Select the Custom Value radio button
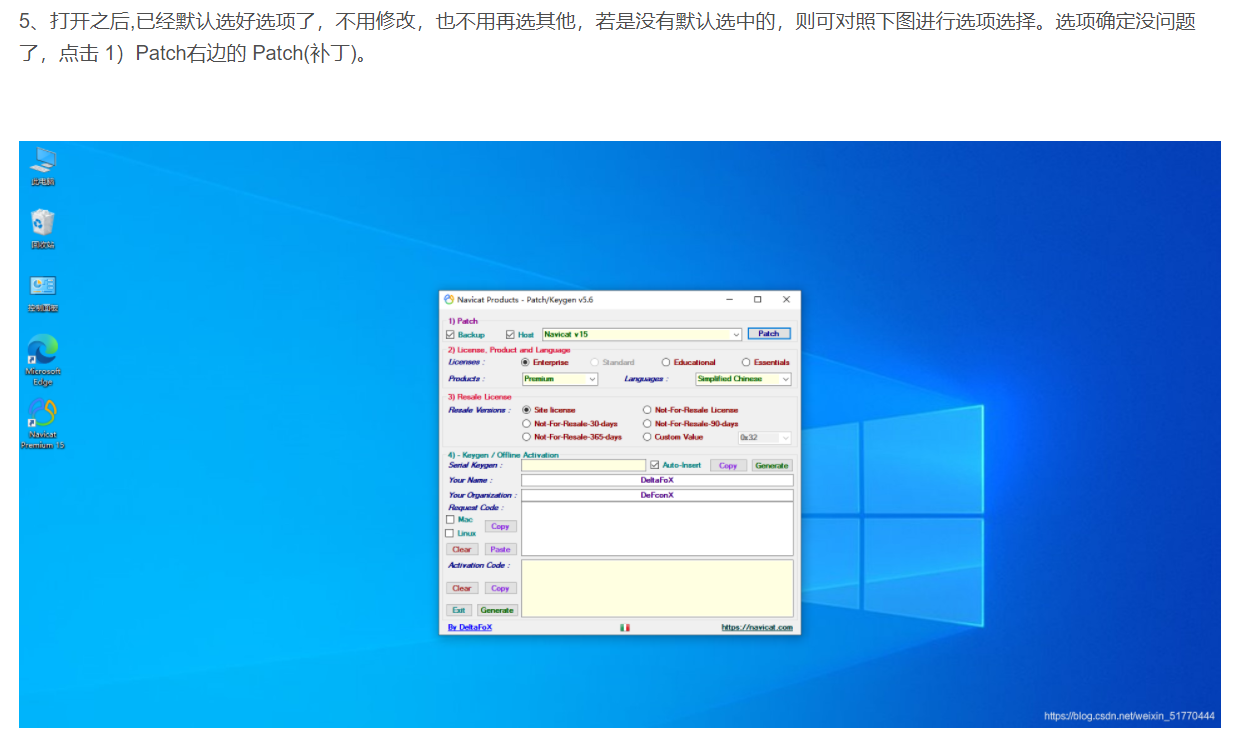The image size is (1233, 743). click(x=647, y=437)
